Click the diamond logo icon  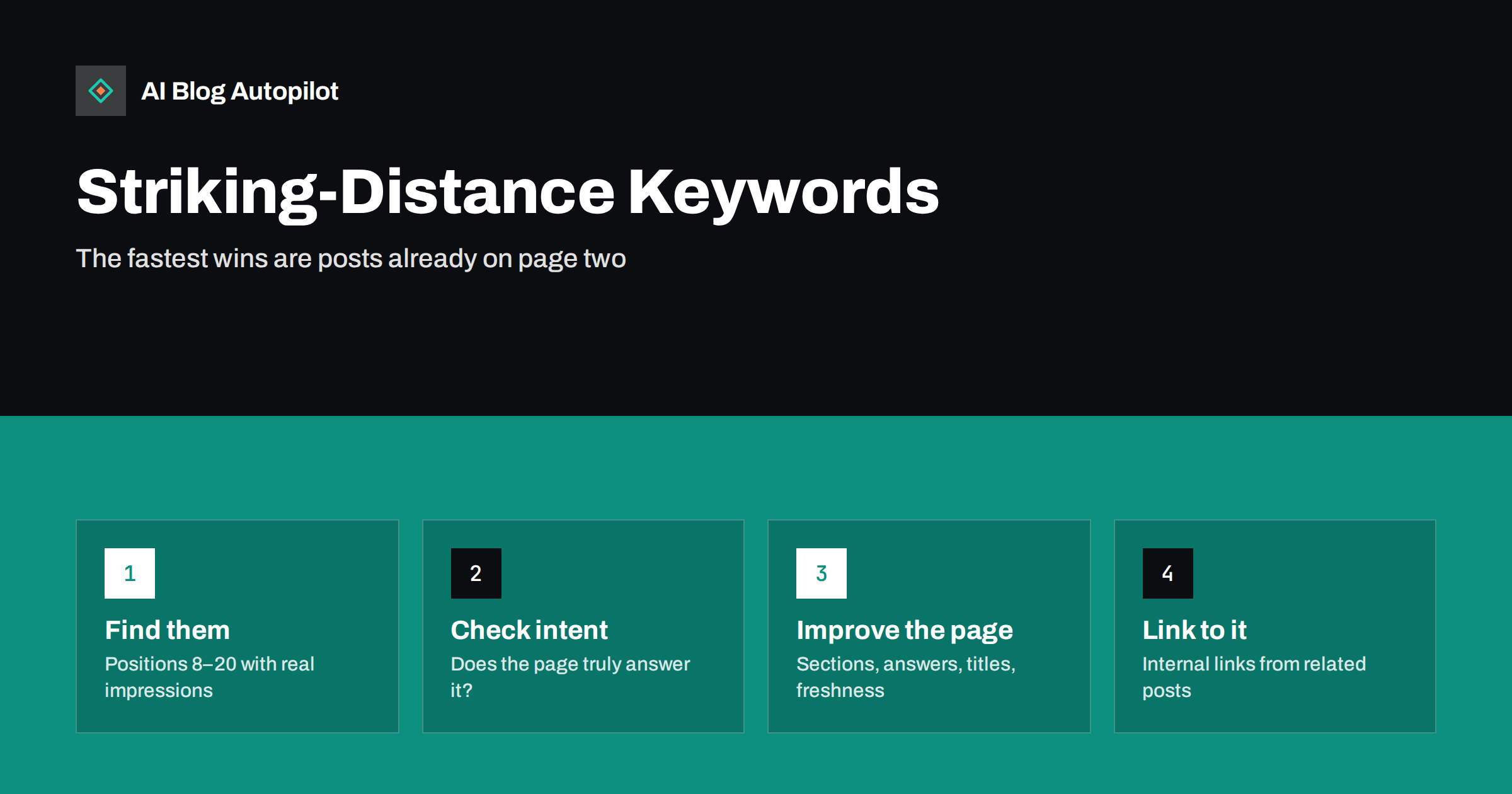pos(101,91)
